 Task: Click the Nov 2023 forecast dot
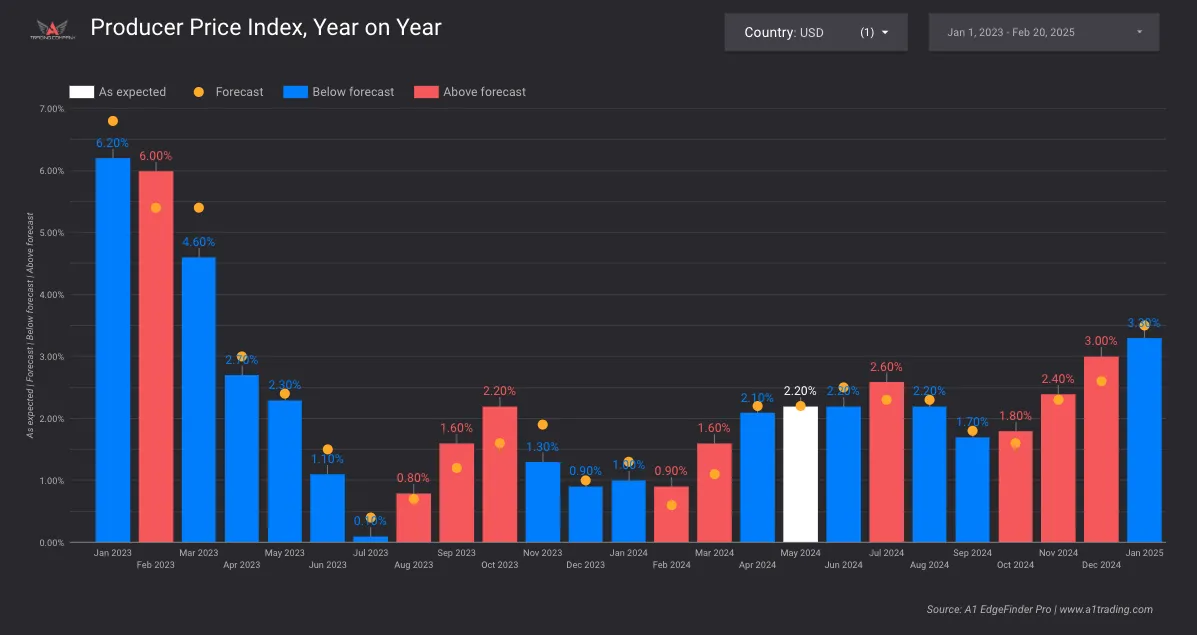point(542,425)
